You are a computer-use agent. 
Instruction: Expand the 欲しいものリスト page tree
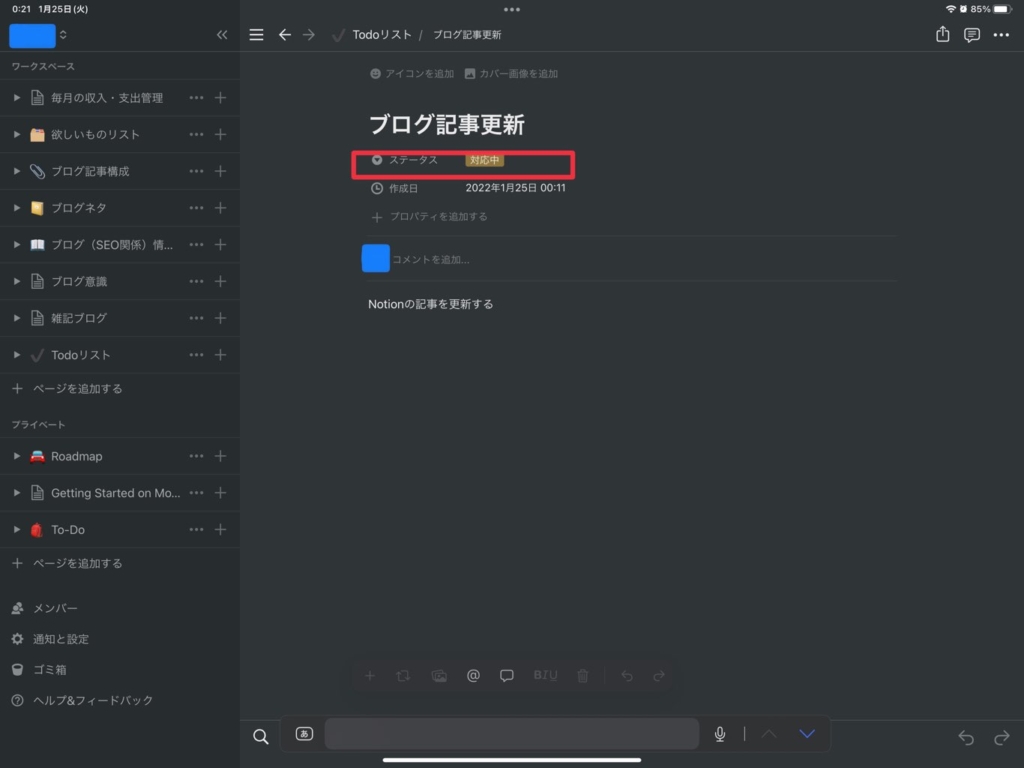[x=16, y=134]
